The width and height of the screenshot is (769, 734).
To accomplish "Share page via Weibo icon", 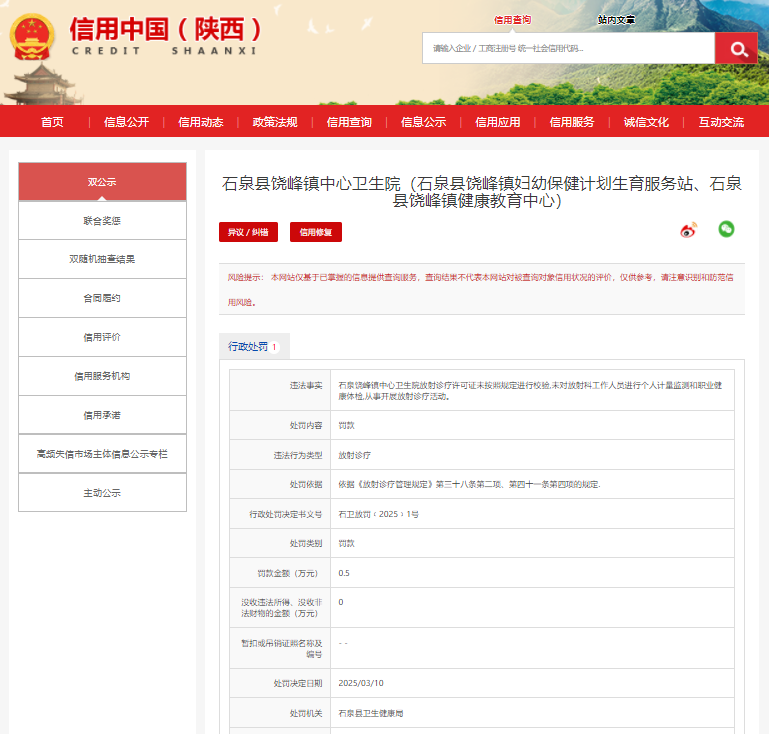I will (x=689, y=229).
